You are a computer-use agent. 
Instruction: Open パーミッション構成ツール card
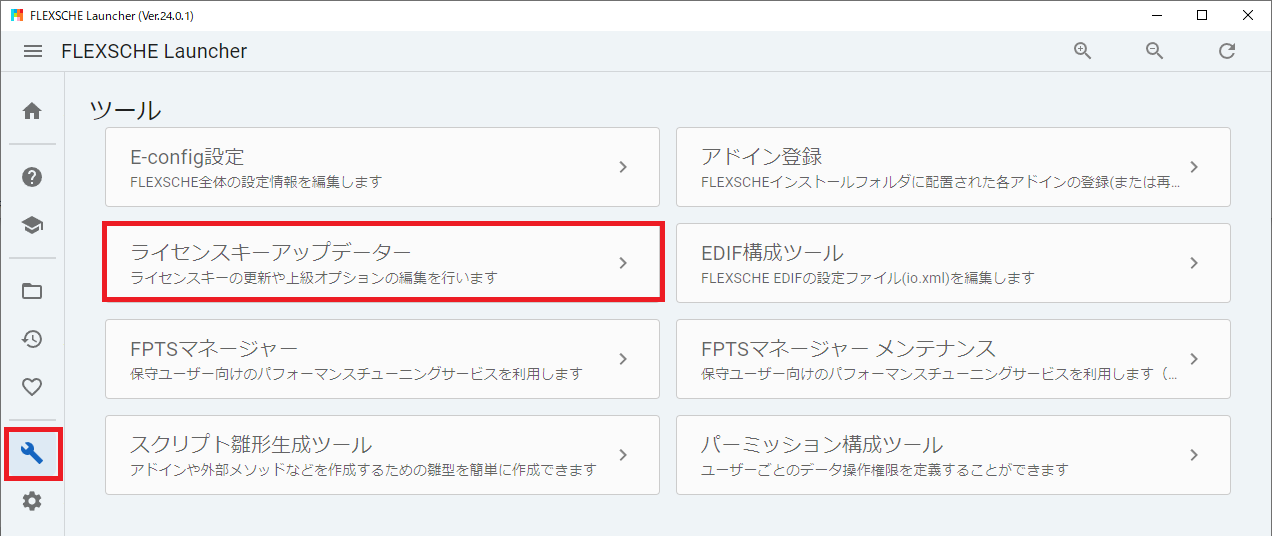pos(952,455)
